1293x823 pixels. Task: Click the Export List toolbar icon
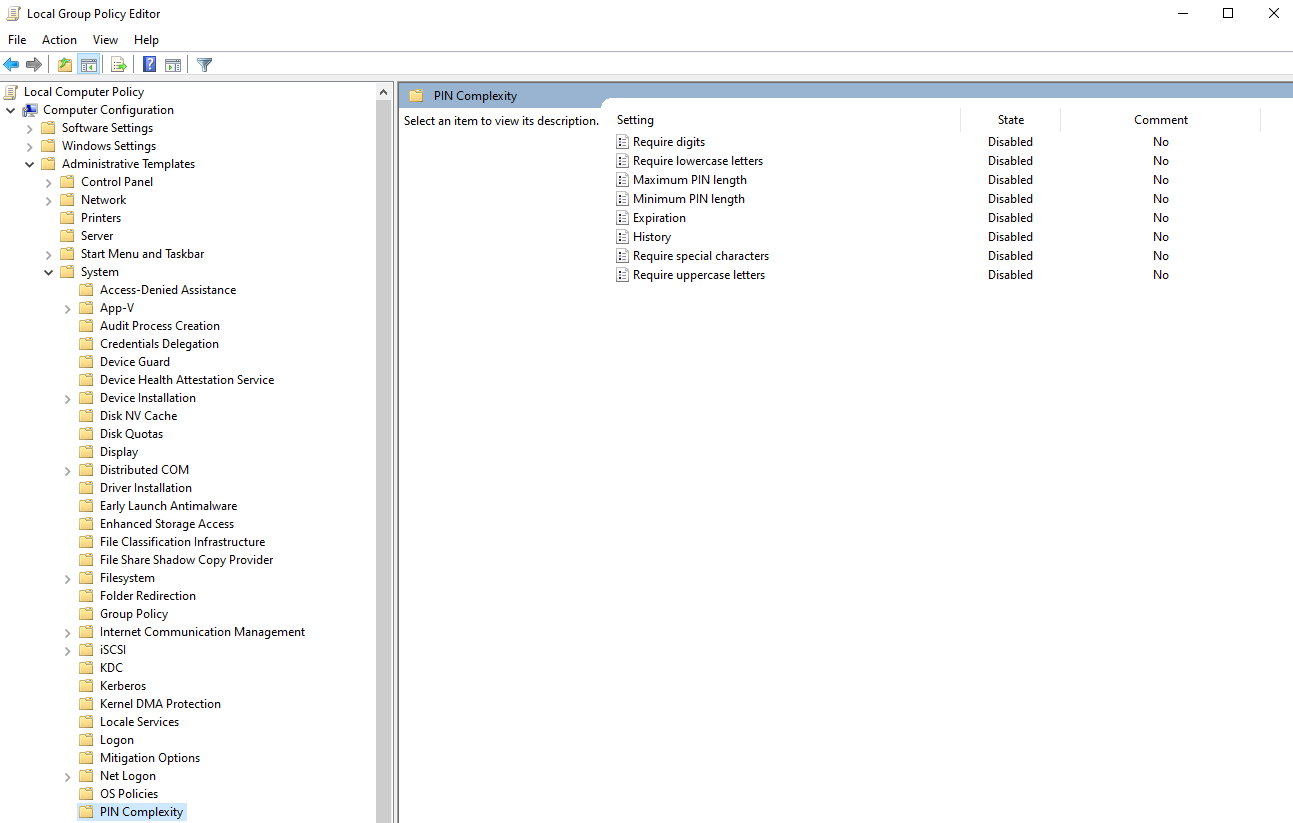[118, 64]
